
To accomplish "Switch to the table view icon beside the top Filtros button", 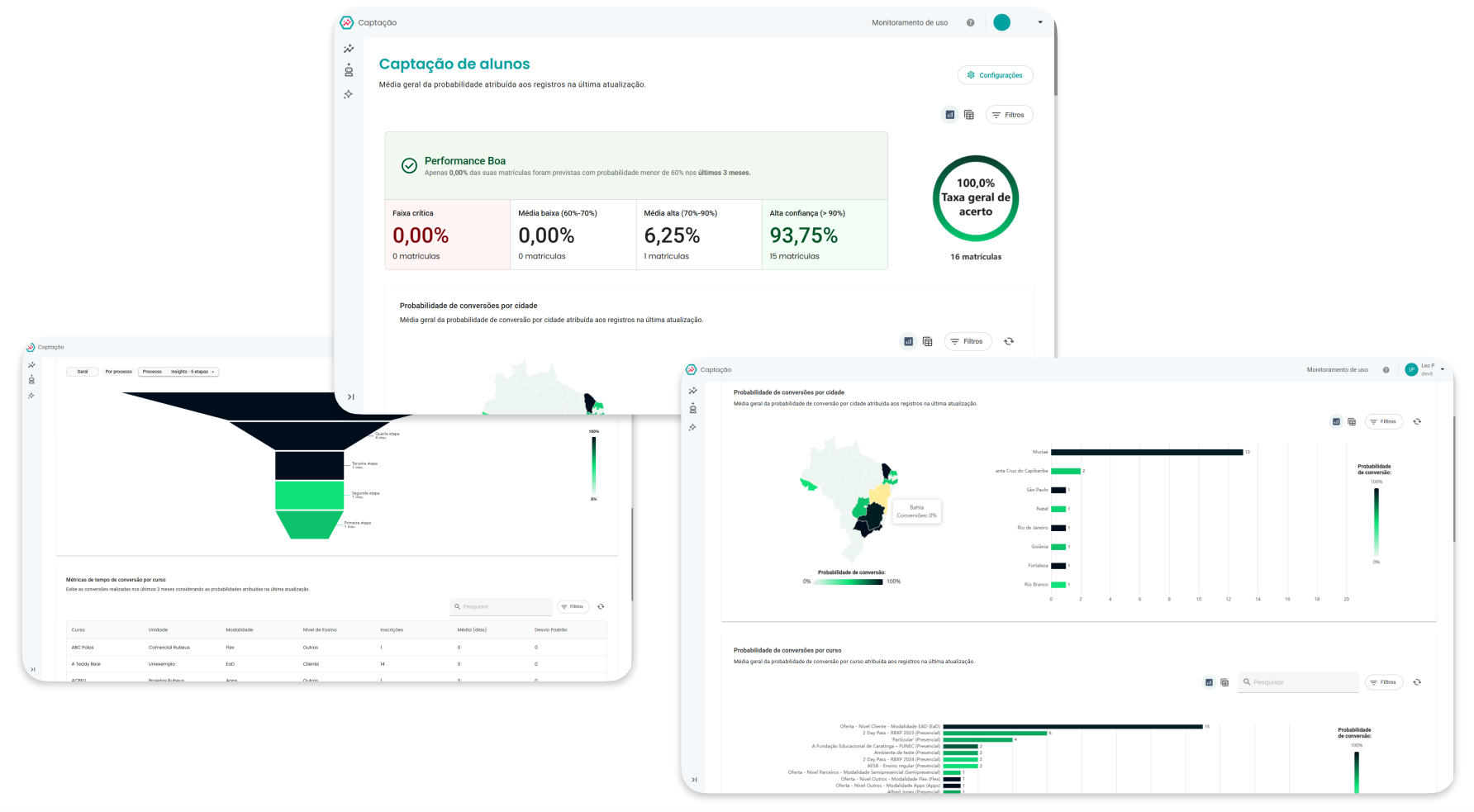I will [969, 115].
